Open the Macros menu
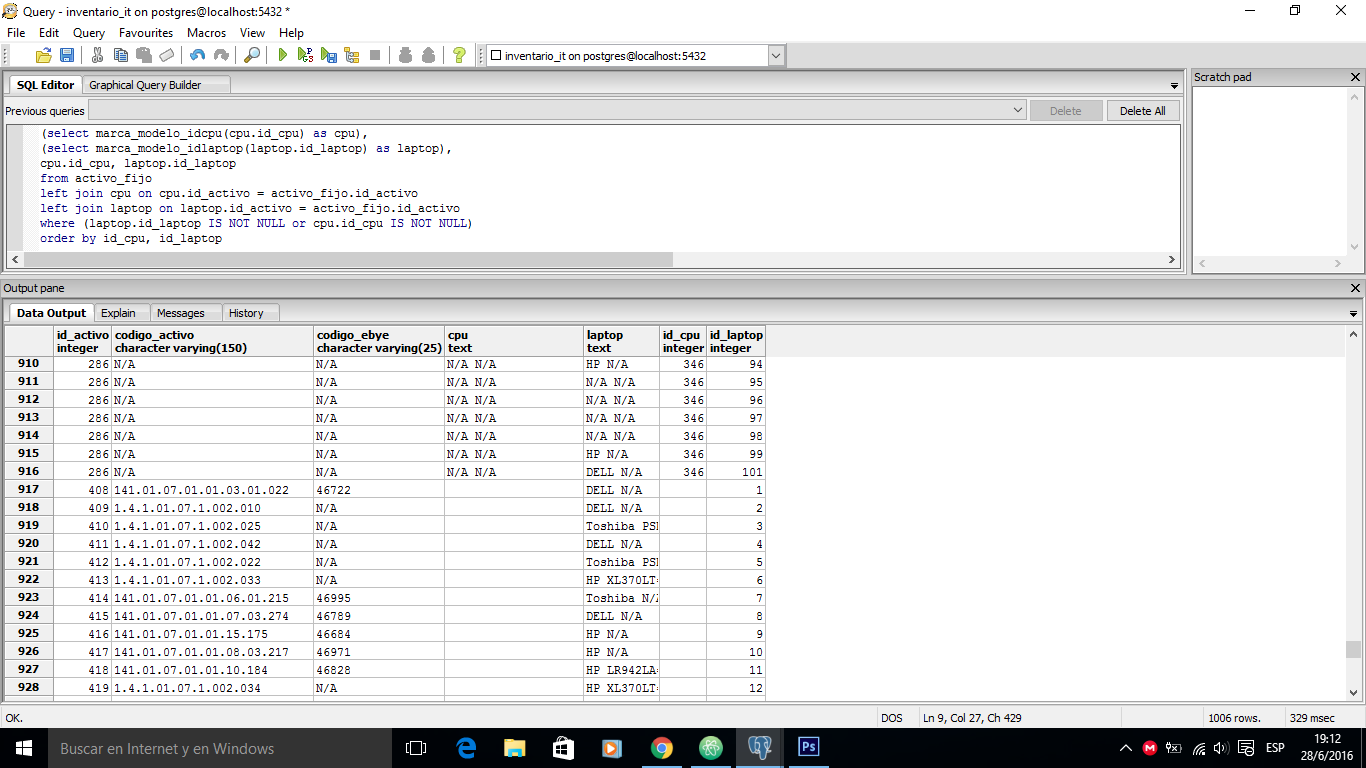This screenshot has width=1366, height=768. (207, 33)
